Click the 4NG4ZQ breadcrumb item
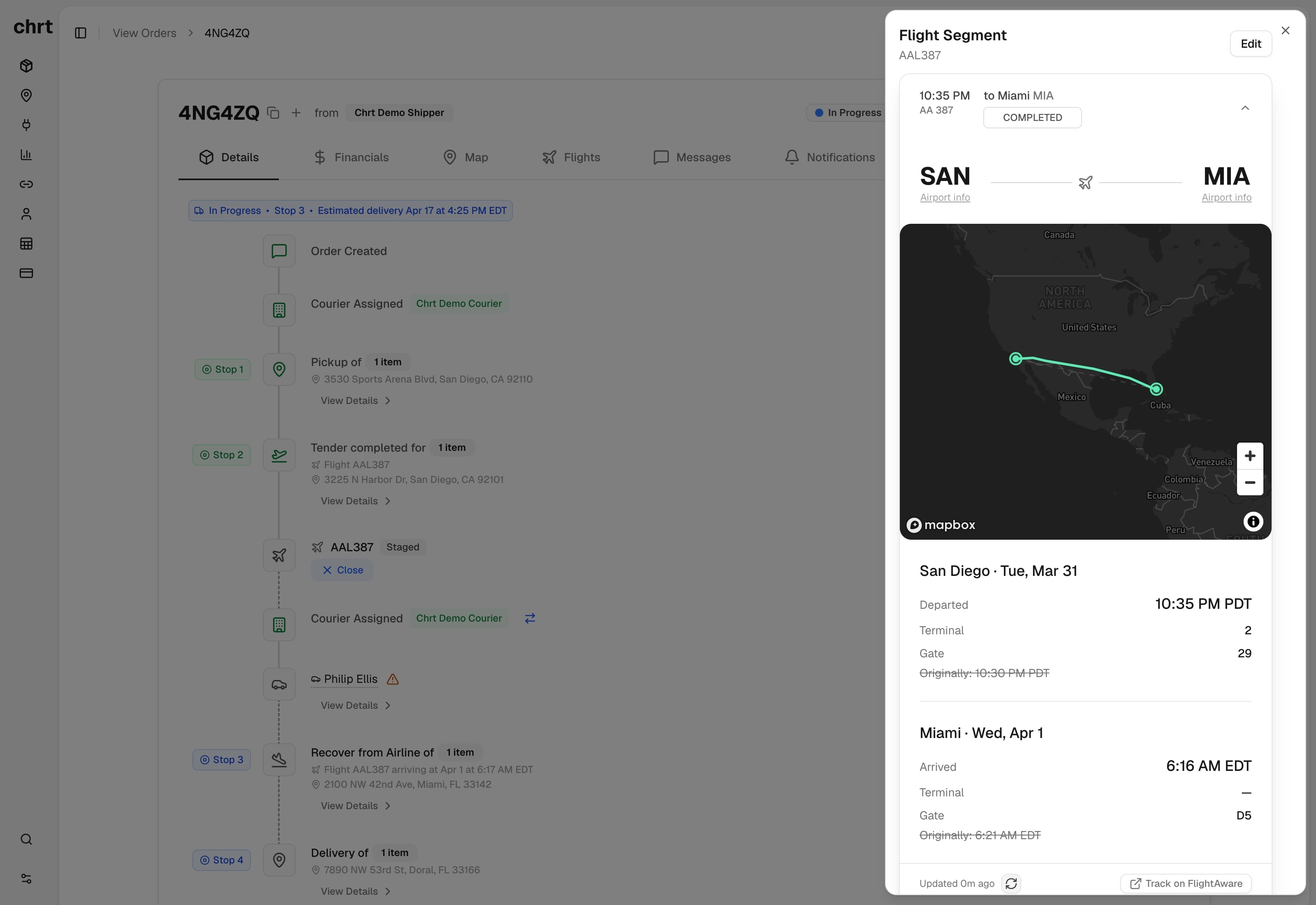1316x905 pixels. pos(227,33)
